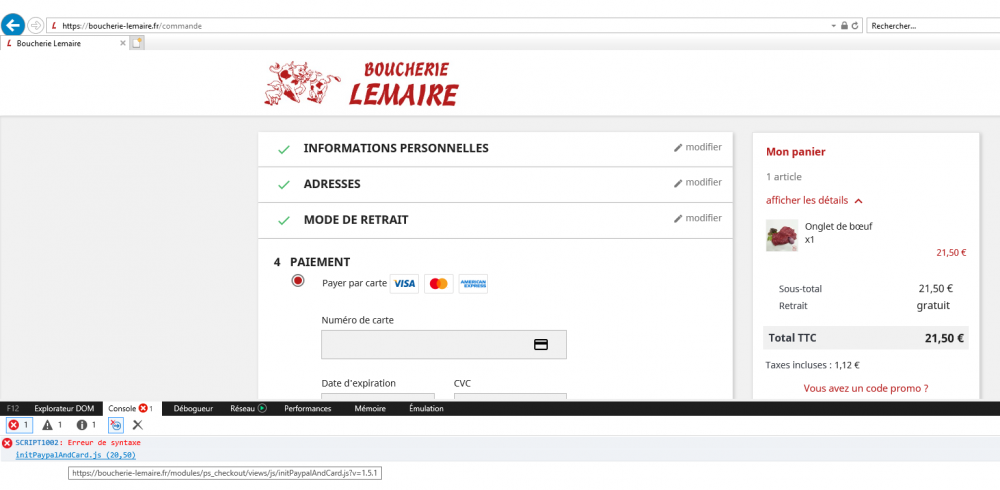
Task: Open the Débogueur developer tab
Action: tap(193, 408)
